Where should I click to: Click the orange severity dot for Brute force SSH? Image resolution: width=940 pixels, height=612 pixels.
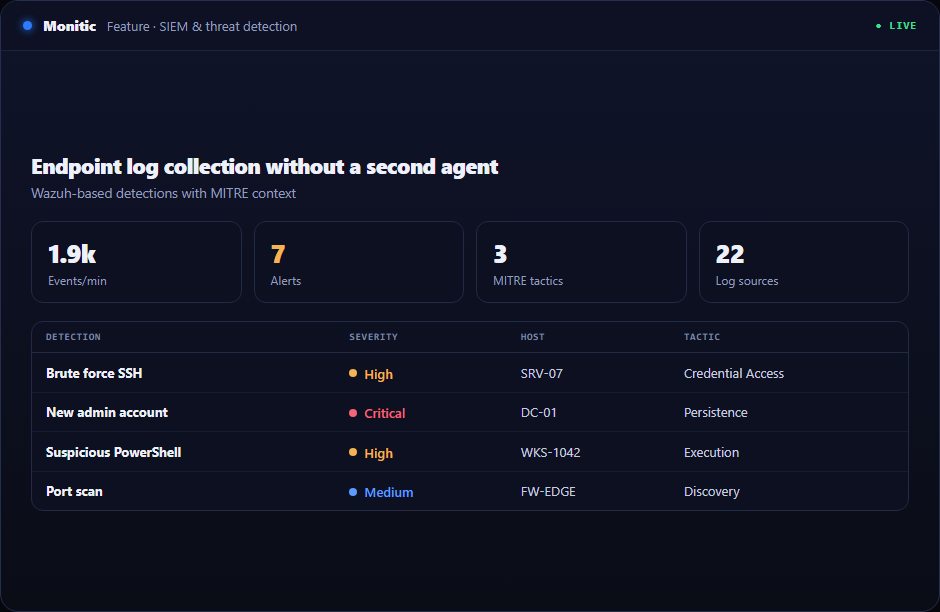pos(353,373)
